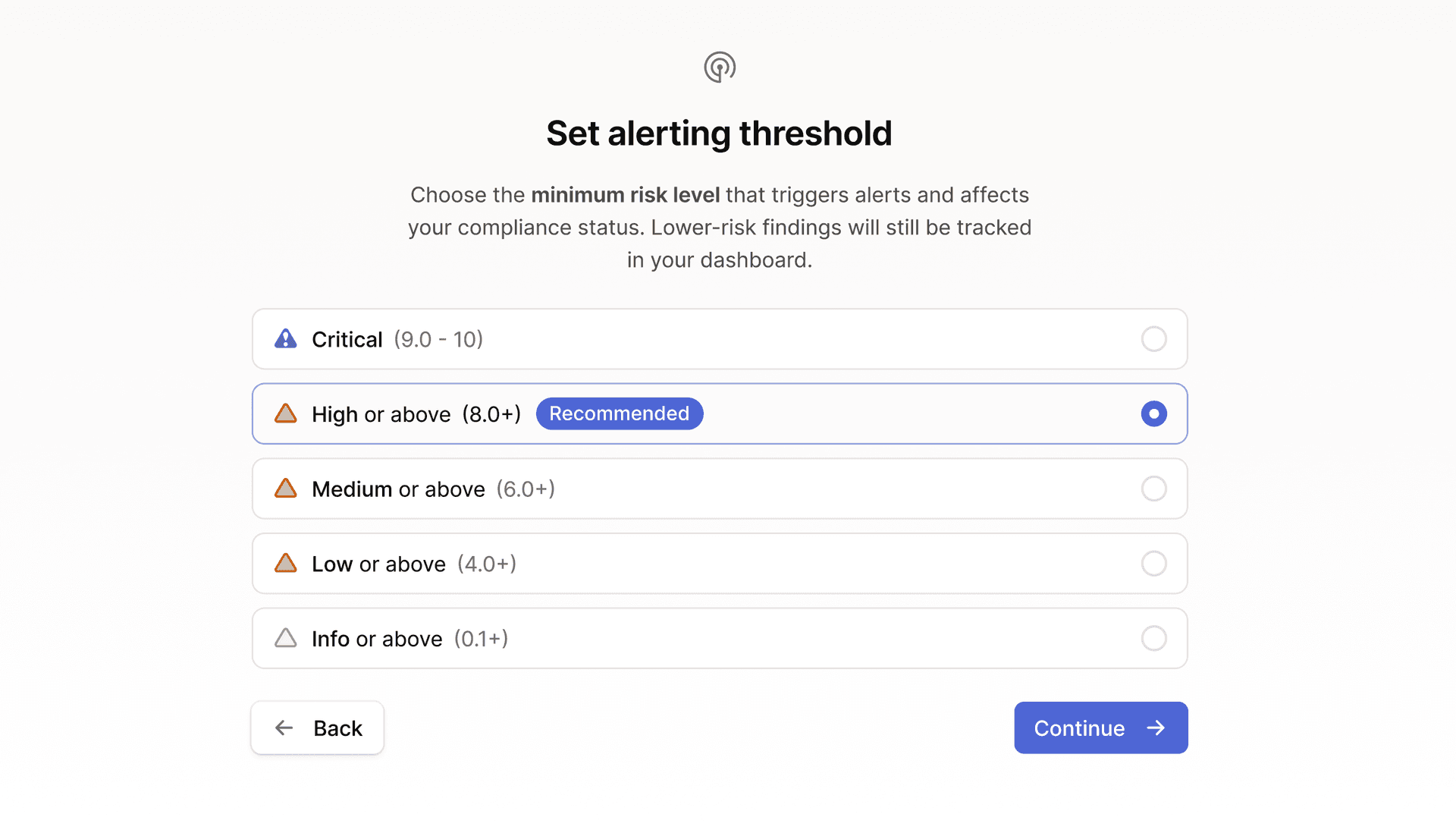1456x833 pixels.
Task: Select the Low or above radio button
Action: (x=1153, y=563)
